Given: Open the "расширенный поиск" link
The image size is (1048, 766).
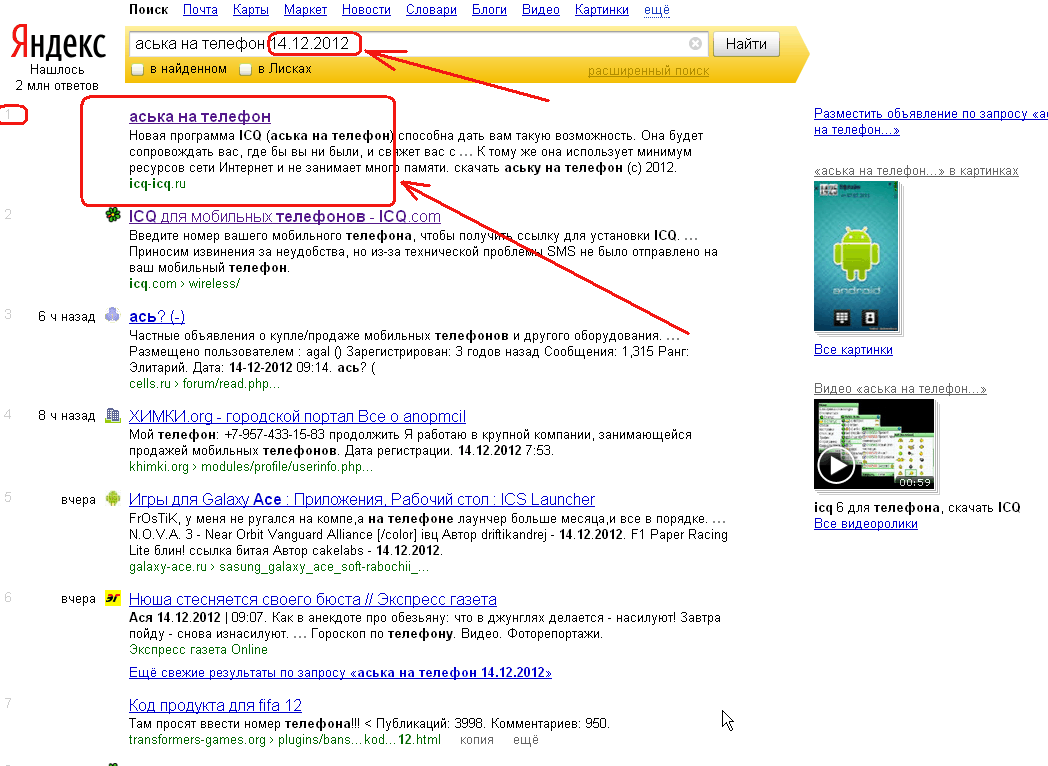Looking at the screenshot, I should tap(648, 71).
